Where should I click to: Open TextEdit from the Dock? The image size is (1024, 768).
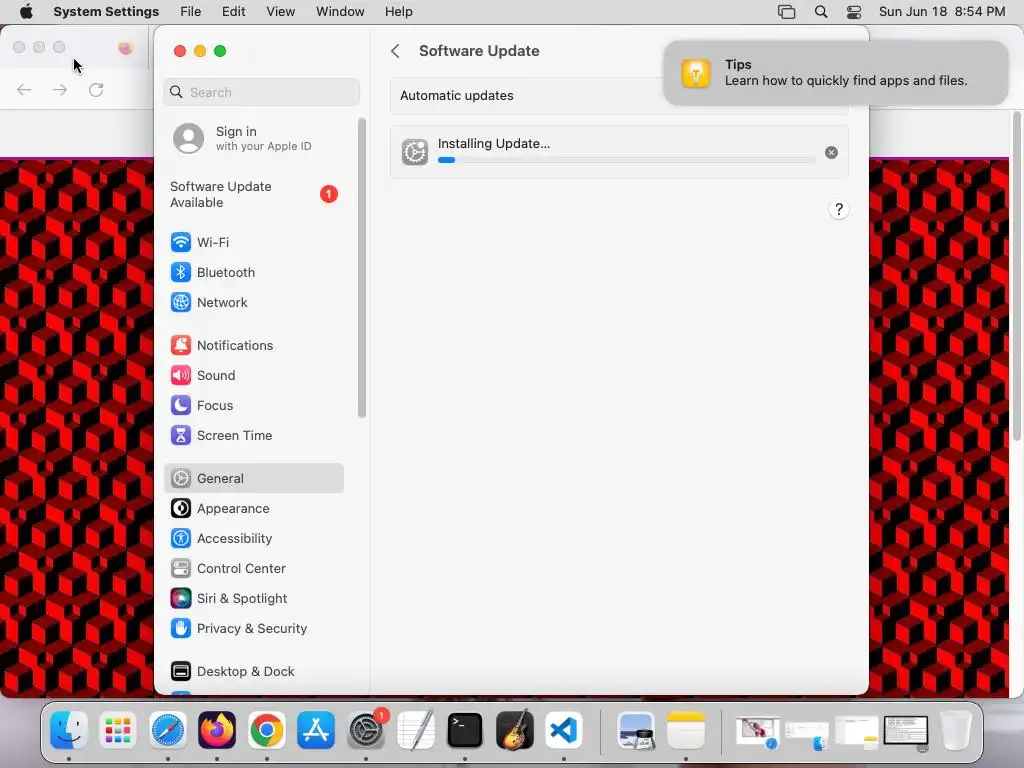(x=415, y=730)
